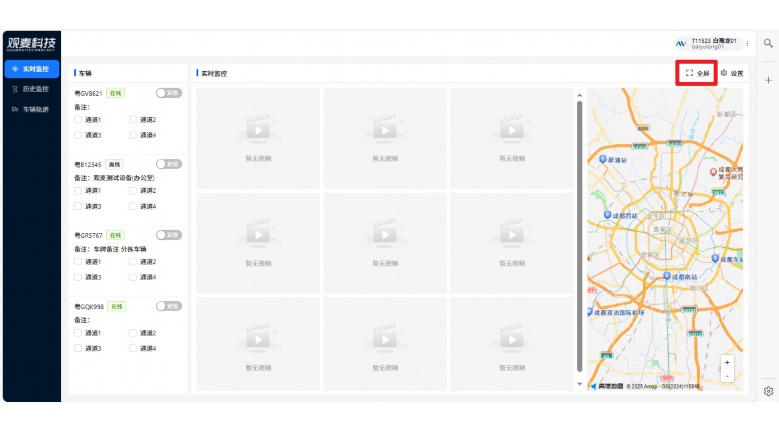Image resolution: width=779 pixels, height=431 pixels.
Task: Select the plate number 粤GV8621
Action: point(88,93)
